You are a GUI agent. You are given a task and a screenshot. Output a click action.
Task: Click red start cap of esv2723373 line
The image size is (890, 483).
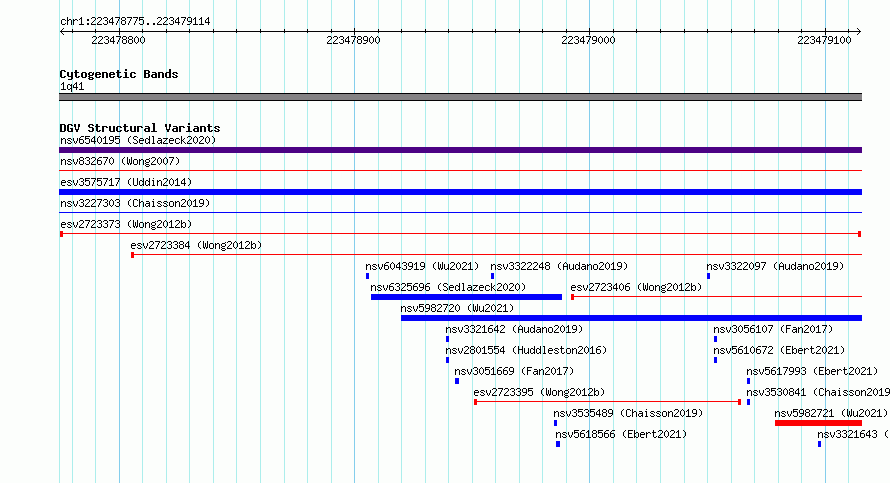pyautogui.click(x=61, y=234)
